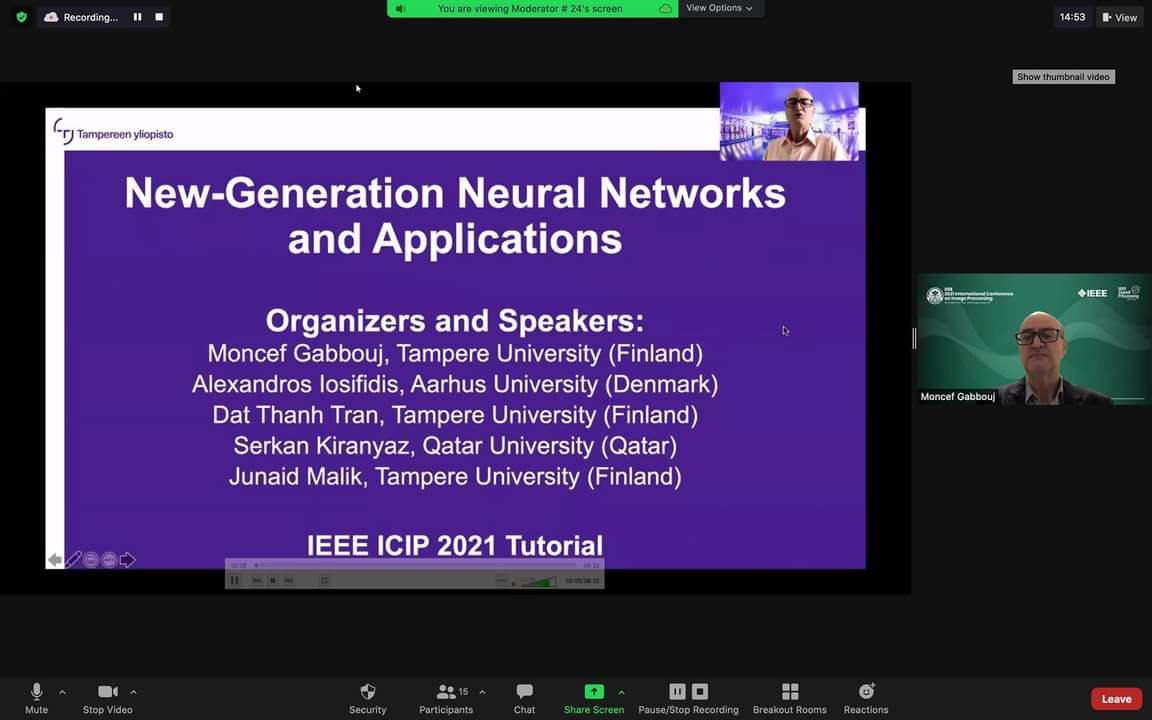1152x720 pixels.
Task: Click 'Junaid Malik, Tampere University' line
Action: (x=455, y=476)
